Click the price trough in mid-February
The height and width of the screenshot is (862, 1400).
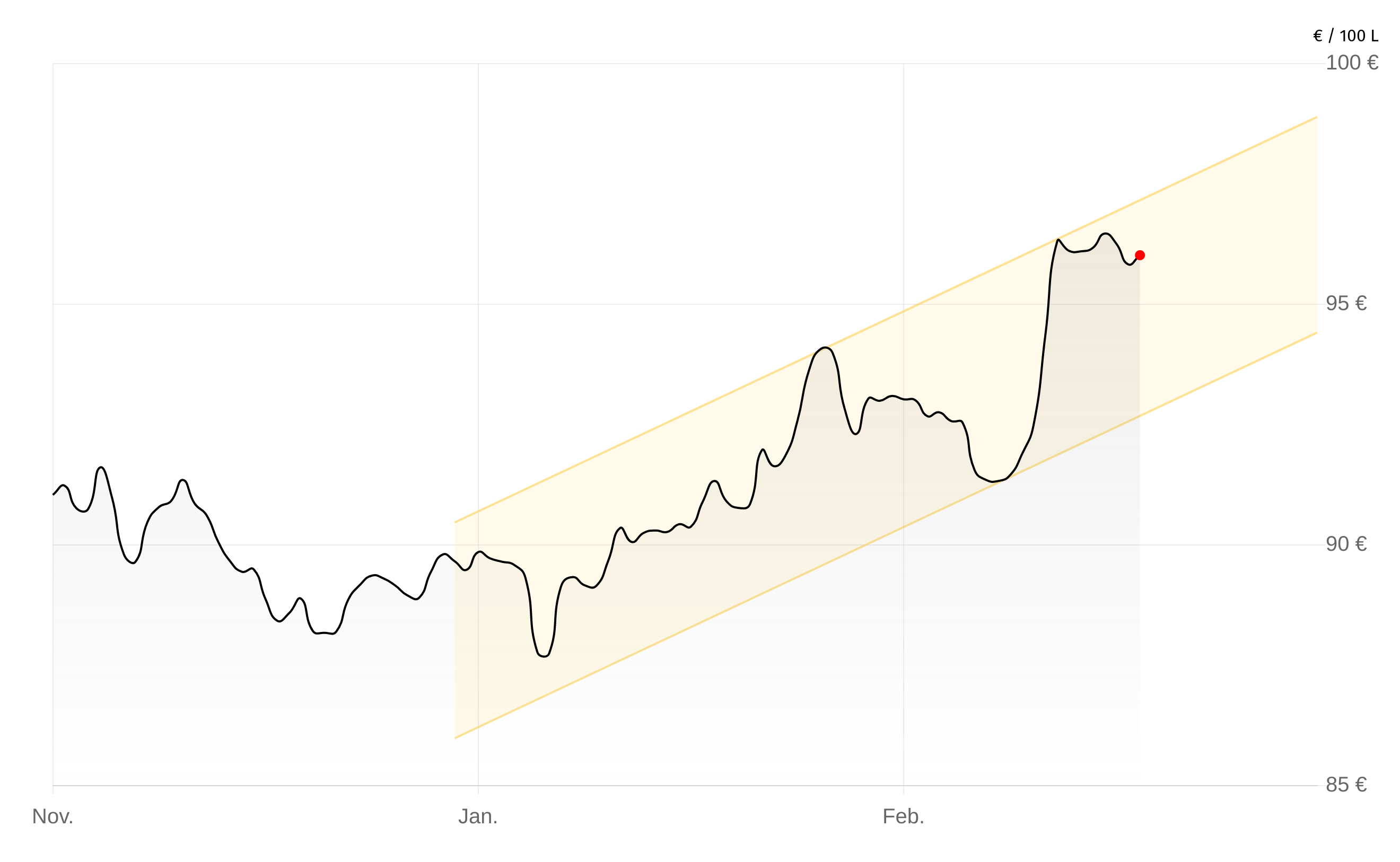pos(992,482)
